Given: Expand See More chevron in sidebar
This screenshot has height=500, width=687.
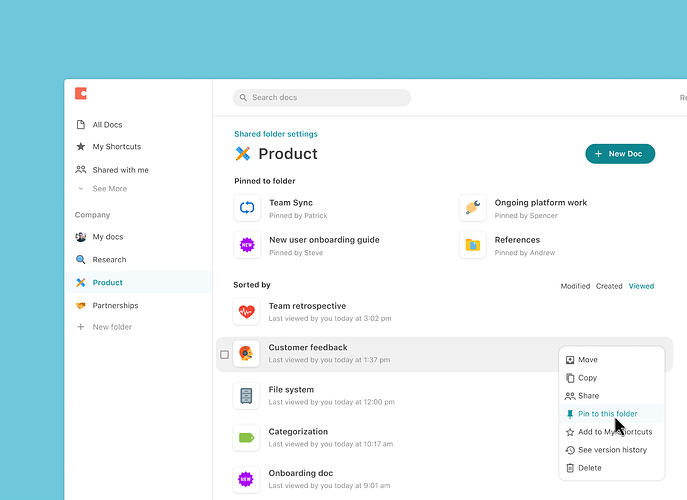Looking at the screenshot, I should pos(81,189).
